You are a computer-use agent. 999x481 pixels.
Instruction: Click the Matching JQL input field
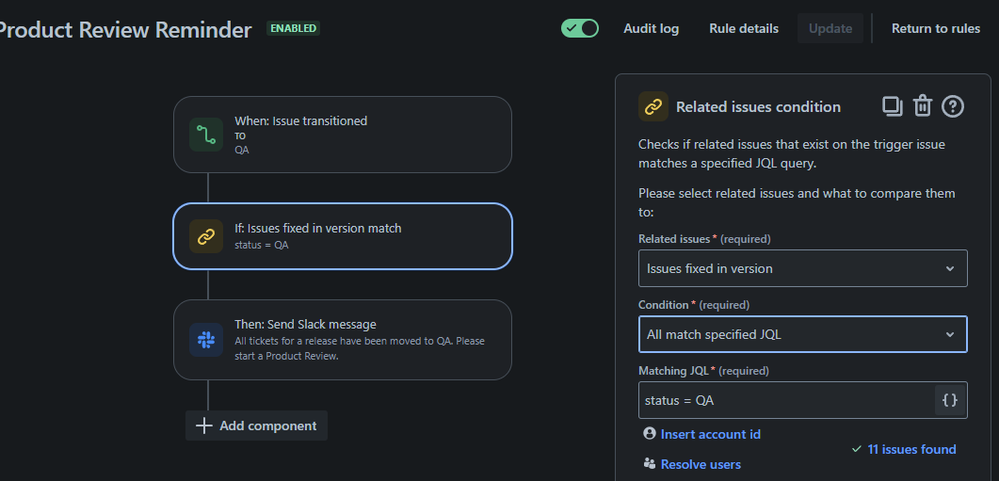tap(785, 400)
